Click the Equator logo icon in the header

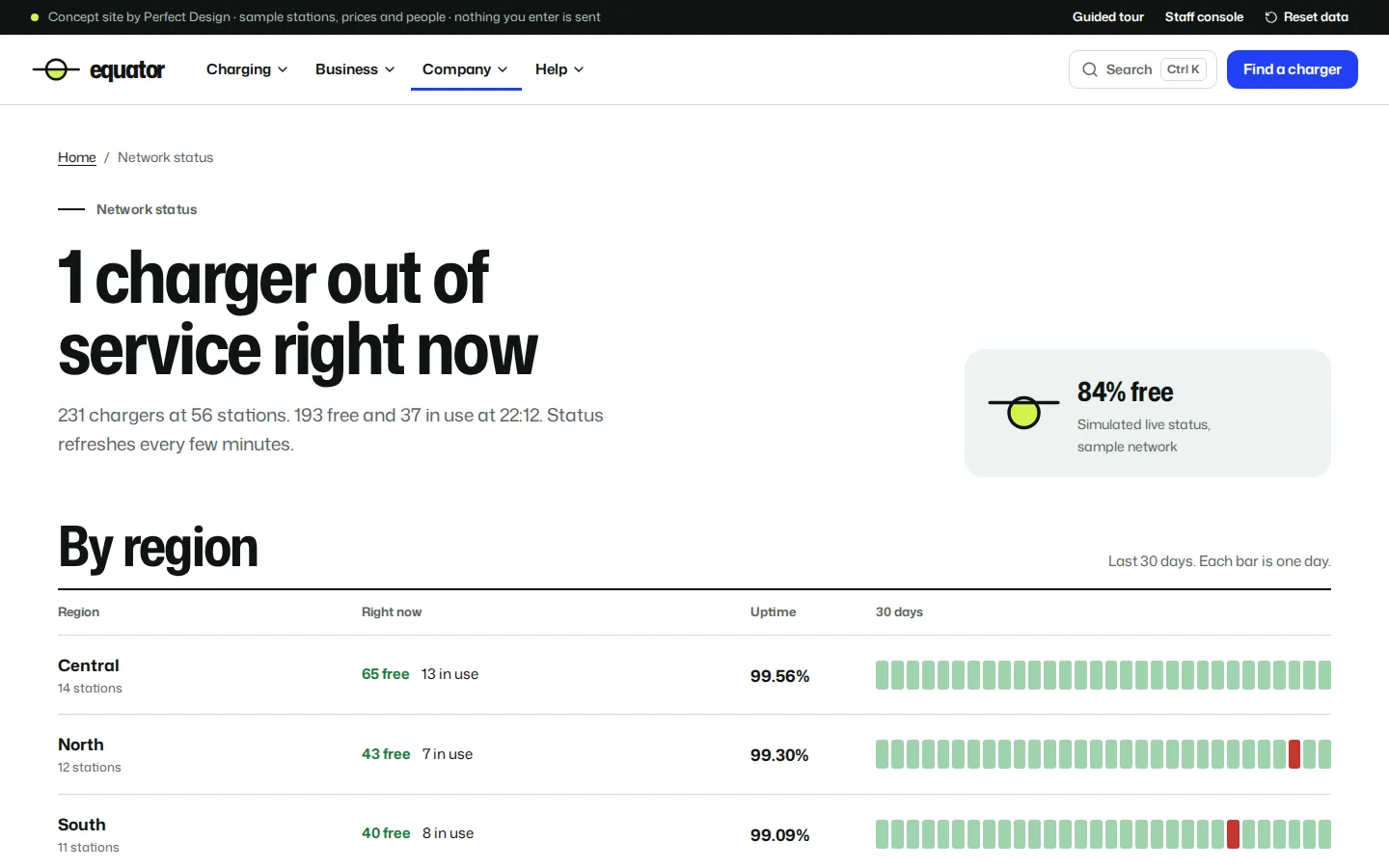point(56,69)
